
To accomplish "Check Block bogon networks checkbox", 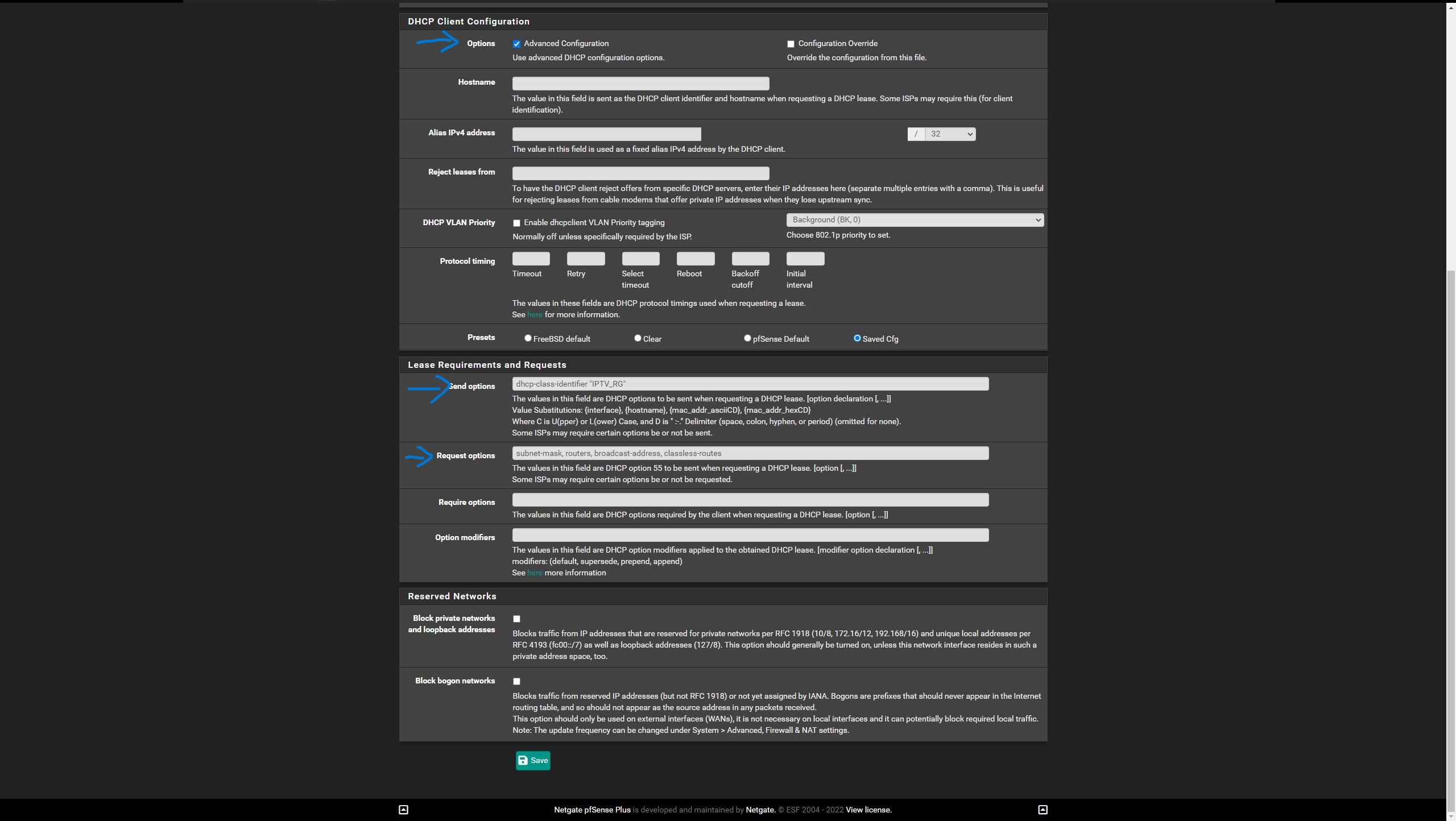I will tap(516, 681).
